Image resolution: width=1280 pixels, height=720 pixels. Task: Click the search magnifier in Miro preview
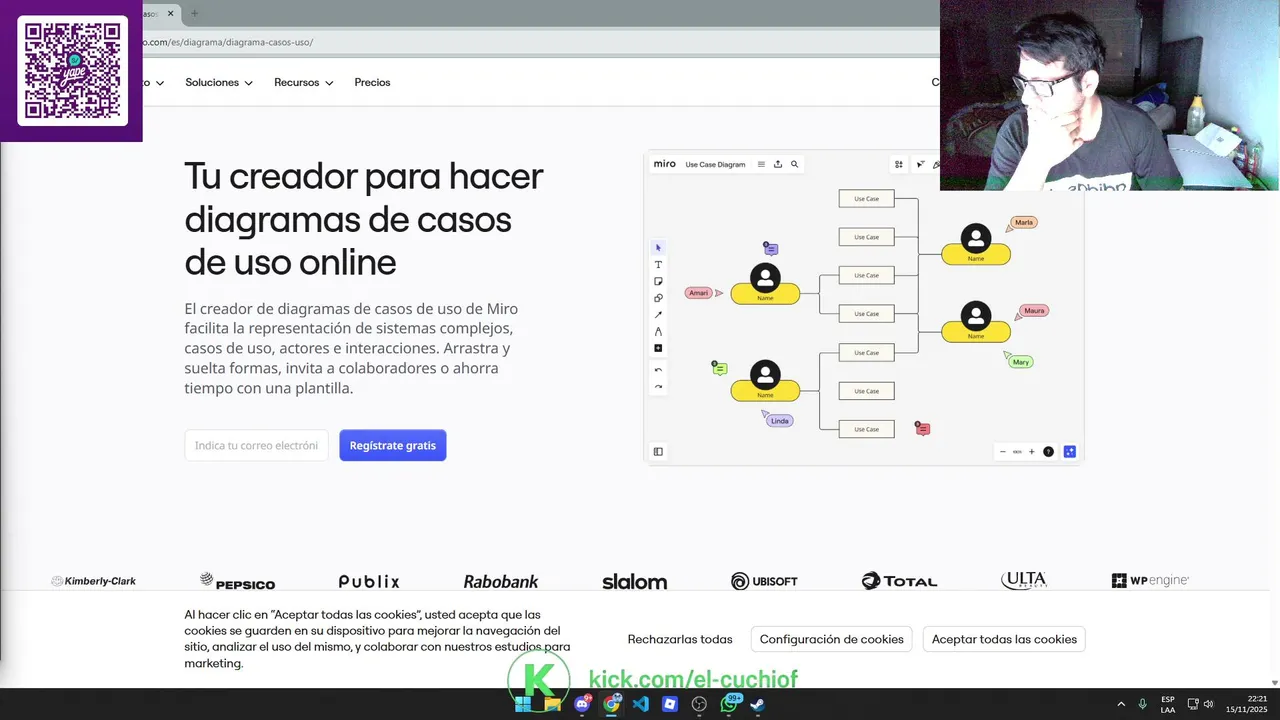click(x=795, y=164)
